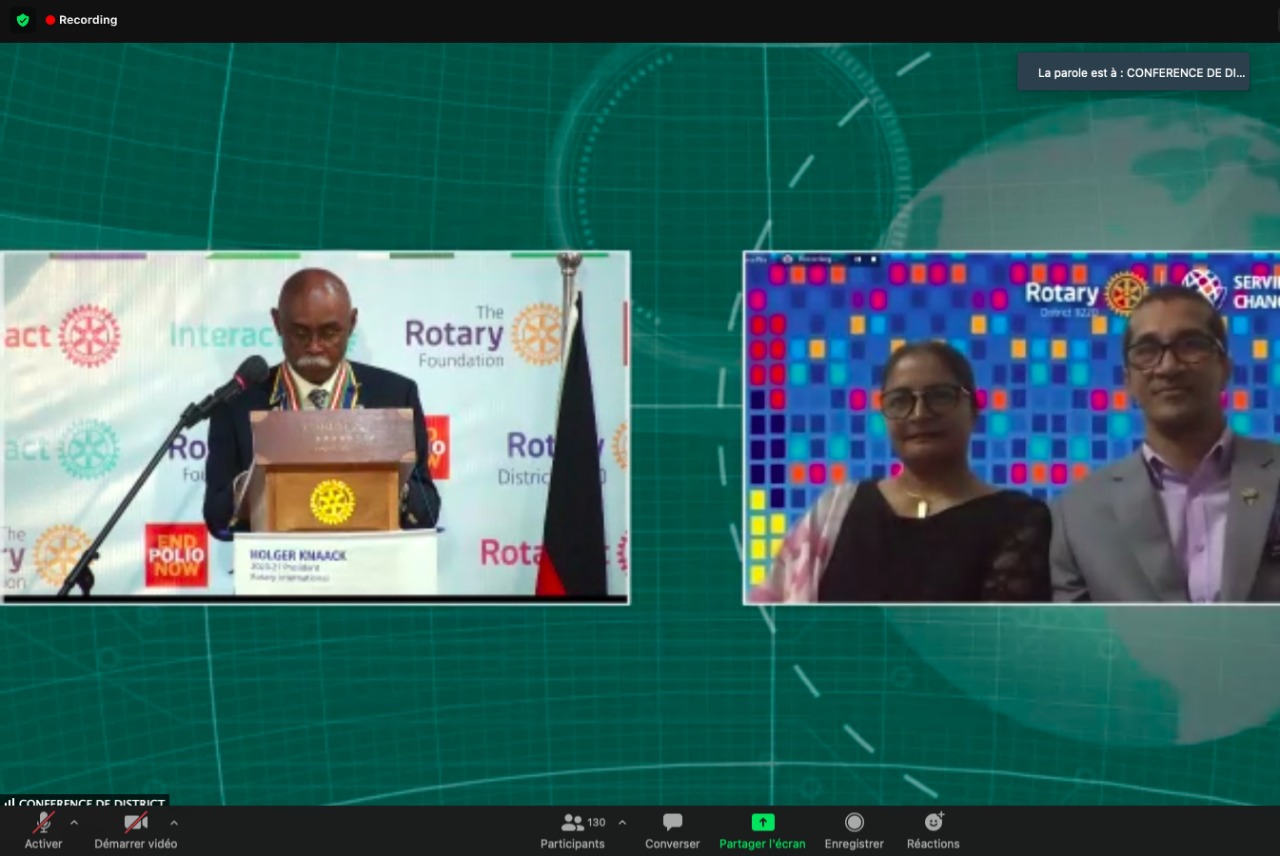
Task: Click the Recording text at top left
Action: [x=88, y=20]
